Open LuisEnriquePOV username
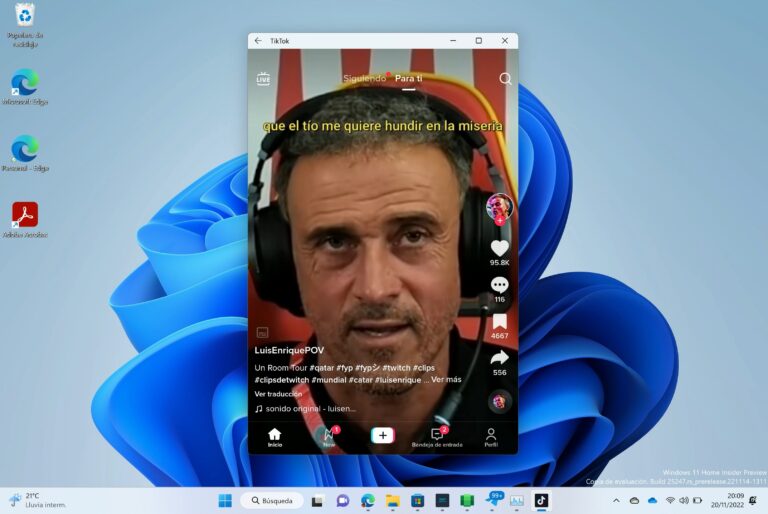 pos(289,350)
